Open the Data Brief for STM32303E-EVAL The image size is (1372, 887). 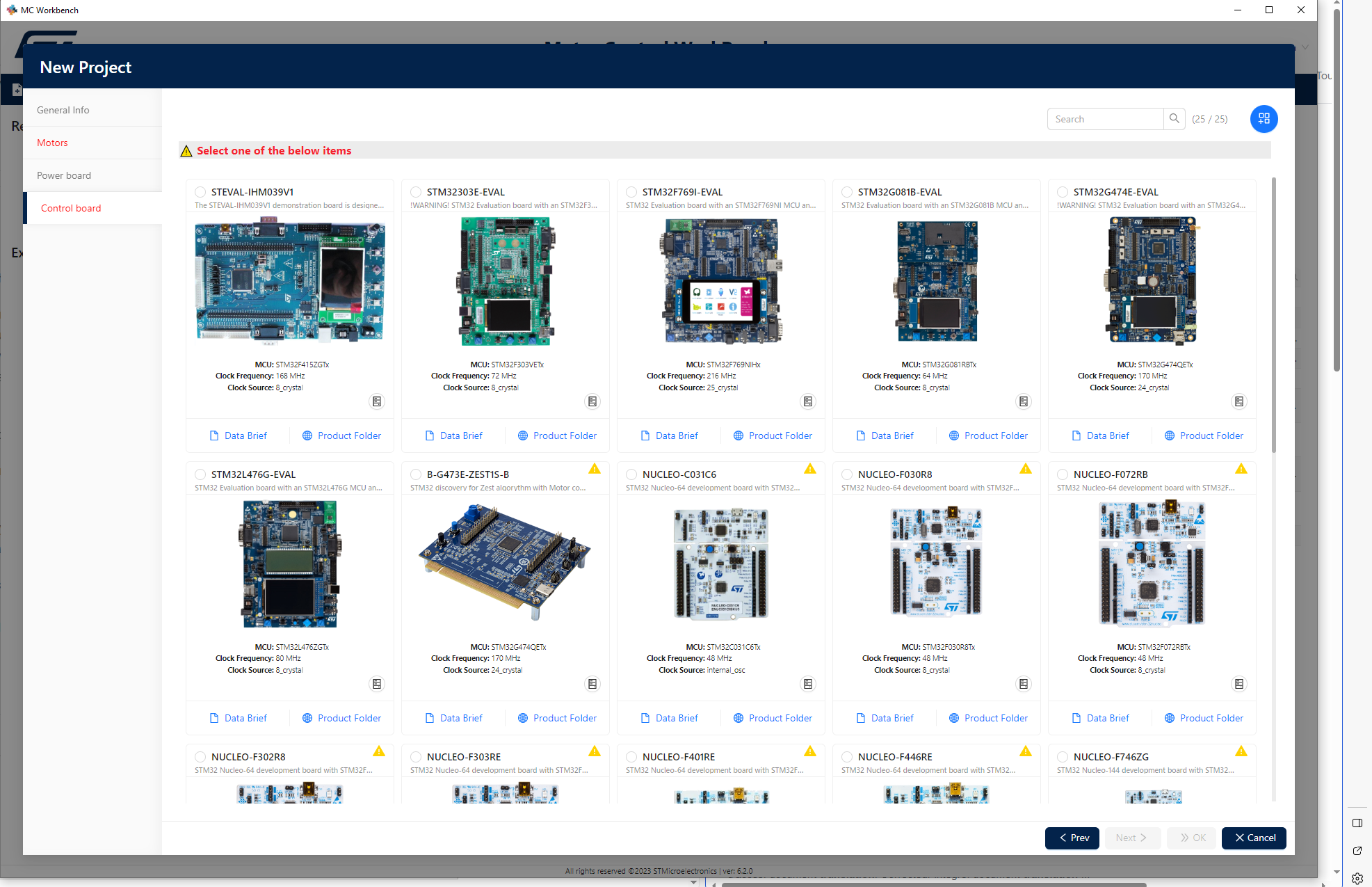(454, 435)
